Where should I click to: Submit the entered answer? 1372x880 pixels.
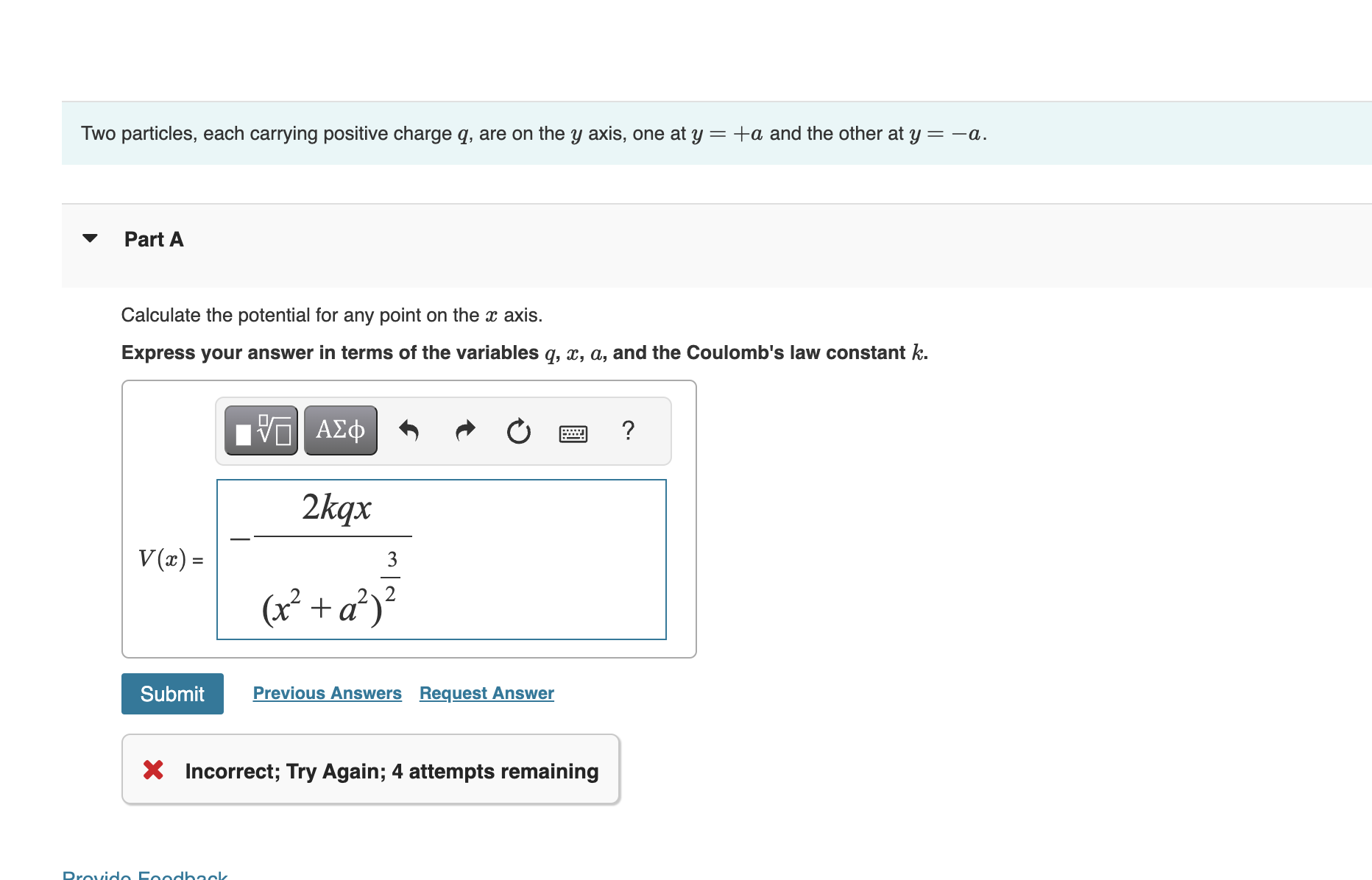(171, 693)
